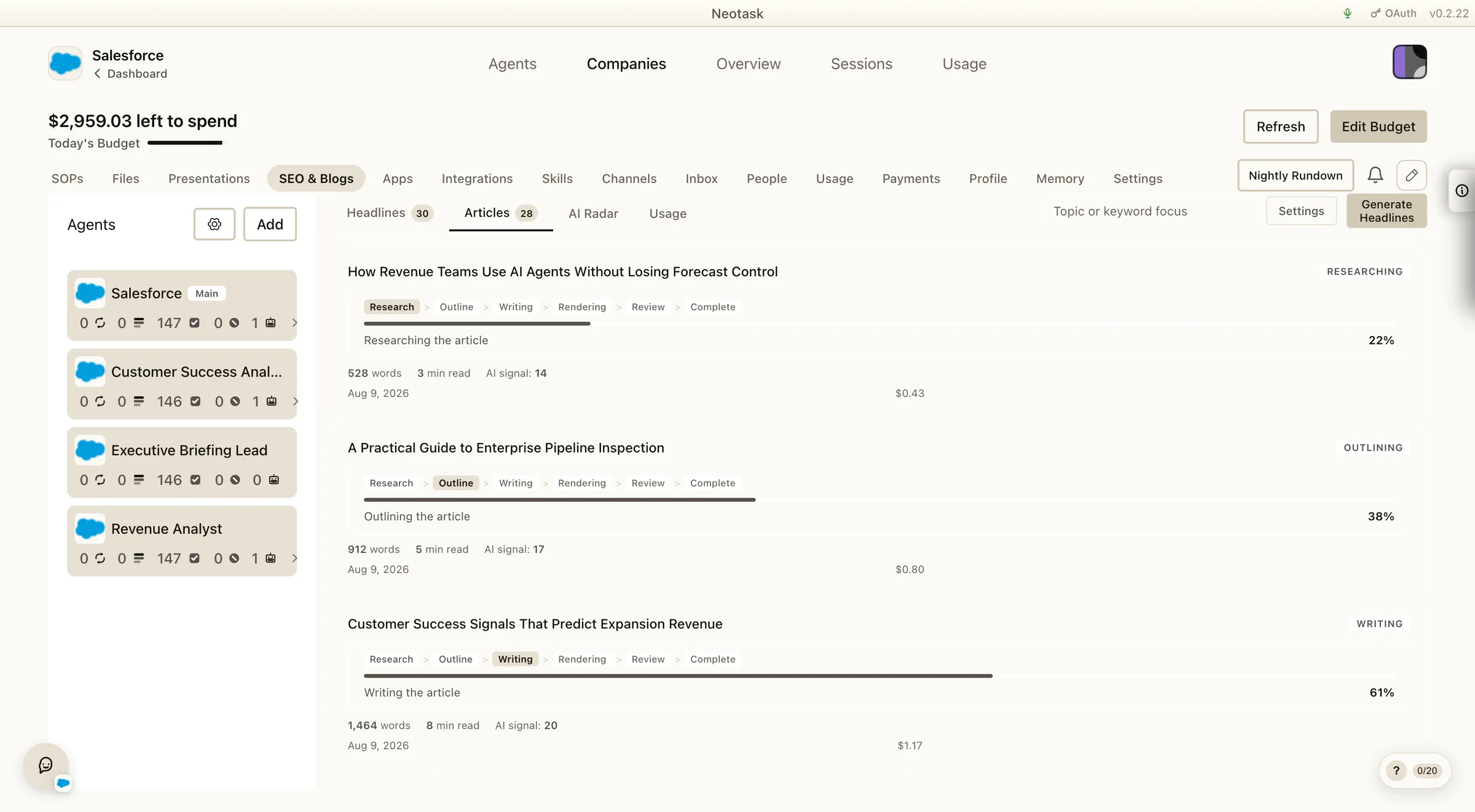Click the 0/20 counter badge
The width and height of the screenshot is (1475, 812).
tap(1426, 770)
